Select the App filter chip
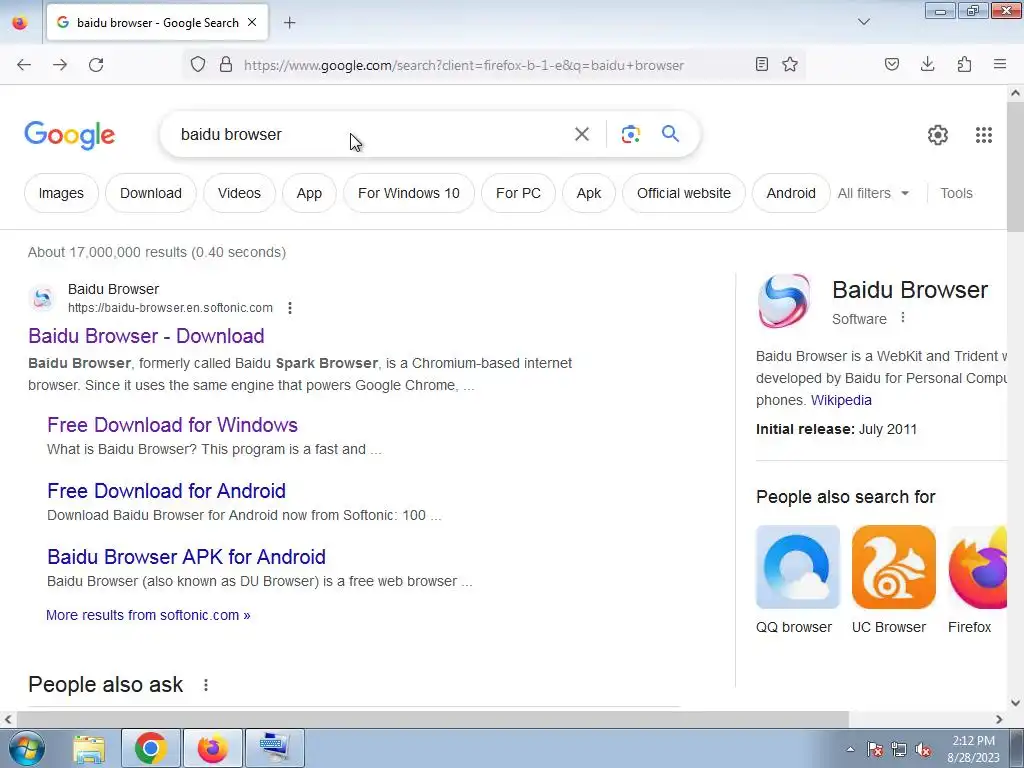The width and height of the screenshot is (1024, 768). (309, 193)
